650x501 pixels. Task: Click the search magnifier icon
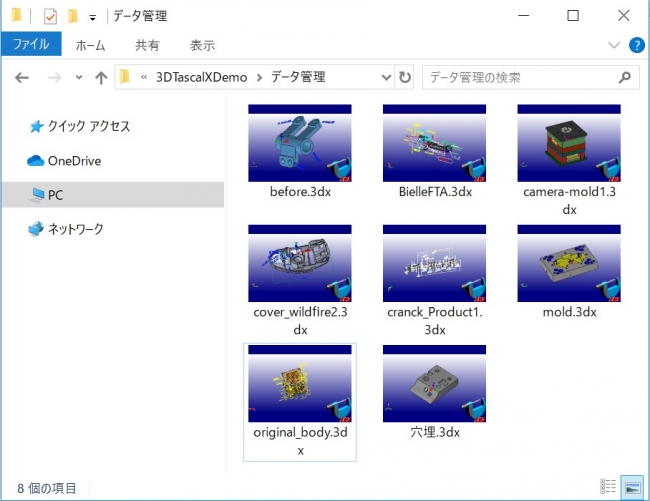click(624, 77)
